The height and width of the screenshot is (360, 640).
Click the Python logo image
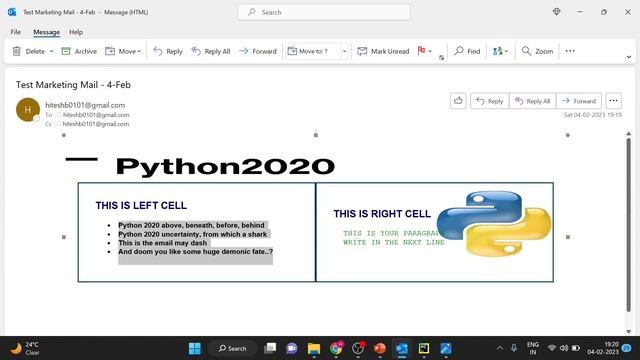pos(494,223)
